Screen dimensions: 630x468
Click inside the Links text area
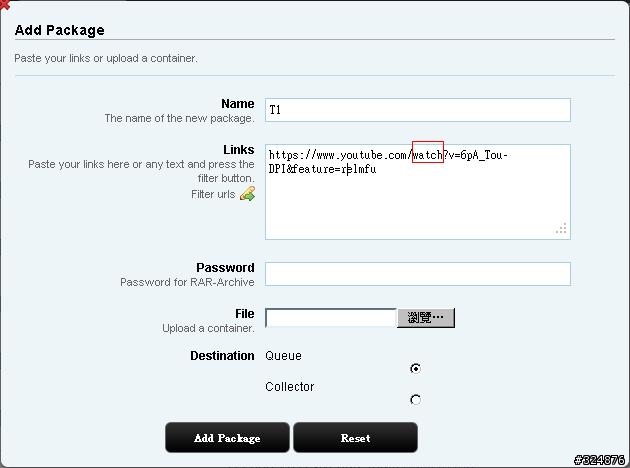[x=417, y=192]
